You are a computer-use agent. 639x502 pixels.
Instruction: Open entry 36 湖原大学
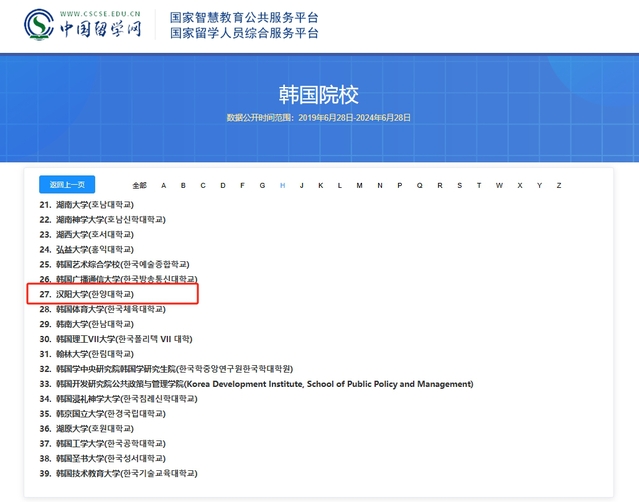coord(86,429)
